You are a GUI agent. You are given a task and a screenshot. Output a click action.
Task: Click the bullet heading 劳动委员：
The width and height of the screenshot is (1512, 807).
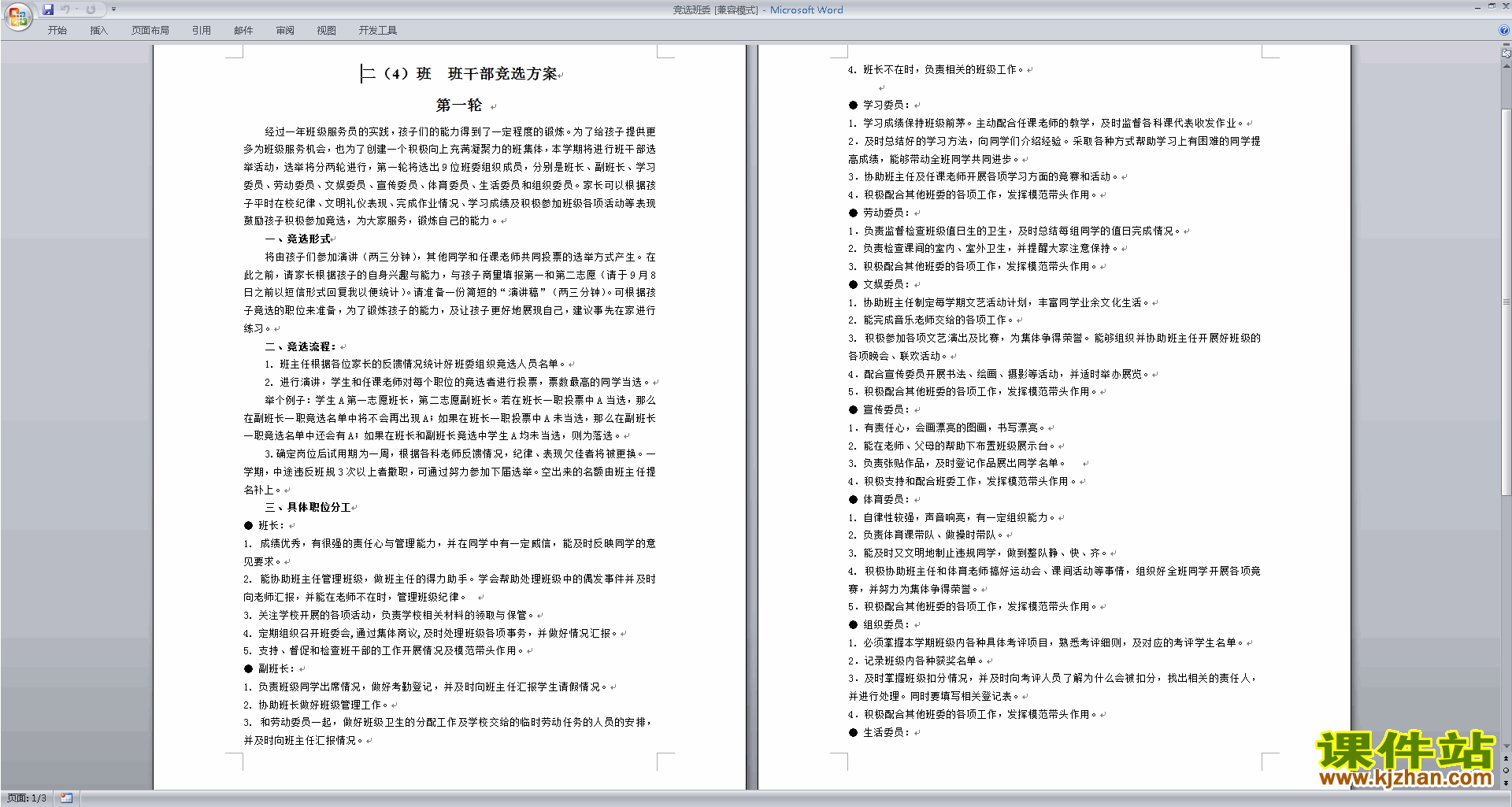(x=887, y=213)
